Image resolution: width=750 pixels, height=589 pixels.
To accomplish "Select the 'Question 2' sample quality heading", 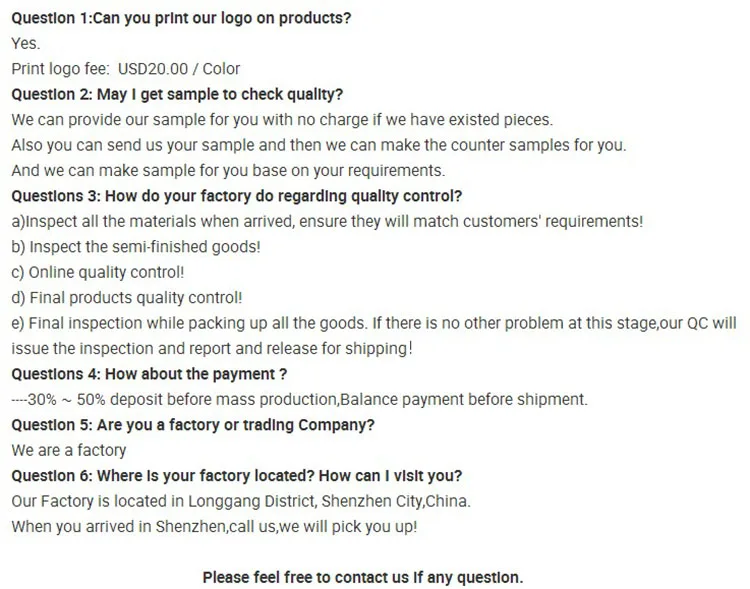I will pyautogui.click(x=177, y=94).
